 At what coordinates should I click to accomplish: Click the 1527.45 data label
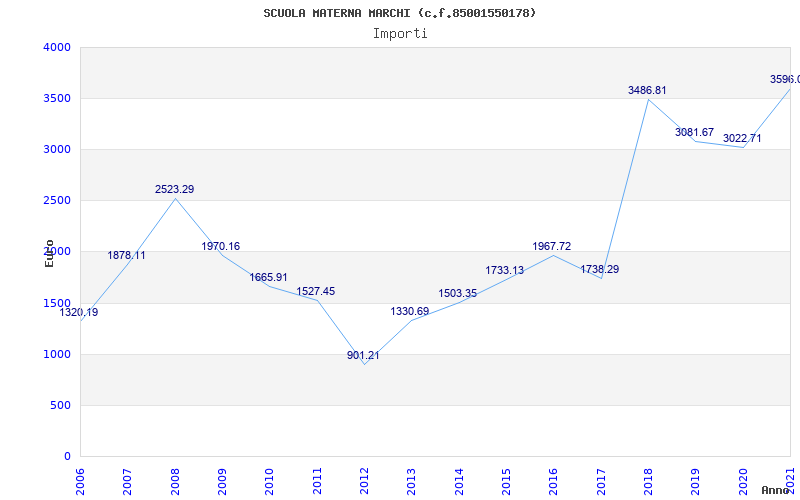[316, 291]
